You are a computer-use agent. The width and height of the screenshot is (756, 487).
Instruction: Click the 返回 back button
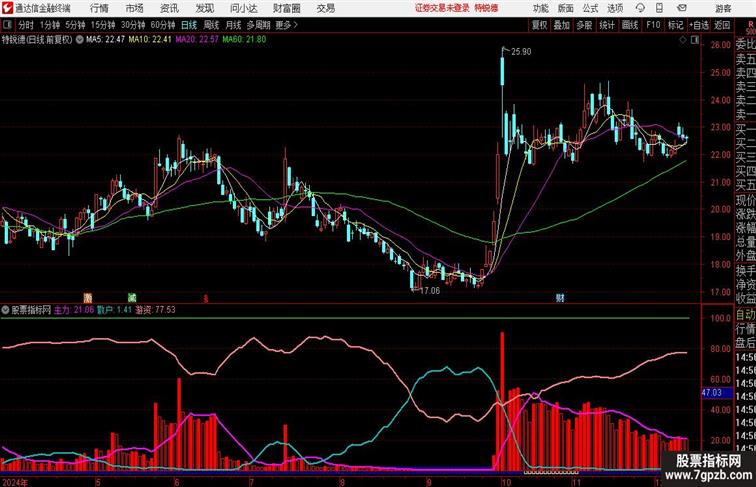tap(722, 25)
